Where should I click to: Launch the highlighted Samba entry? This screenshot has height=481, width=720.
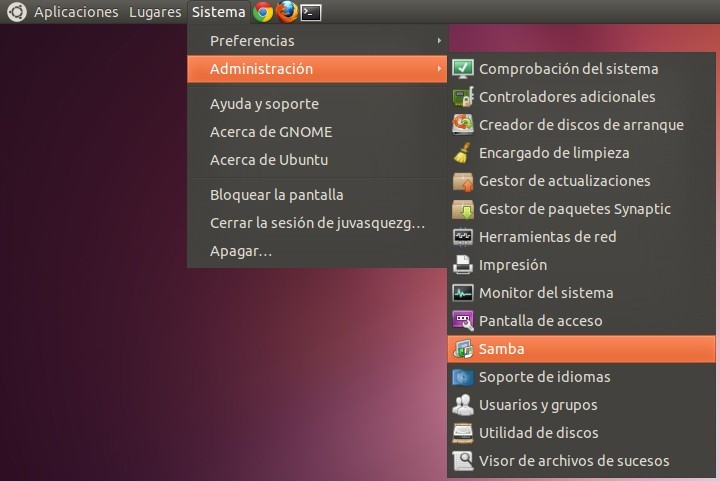[581, 349]
